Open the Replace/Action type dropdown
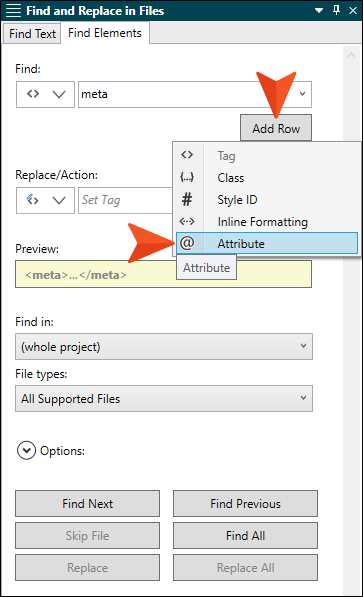This screenshot has width=363, height=597. point(45,200)
